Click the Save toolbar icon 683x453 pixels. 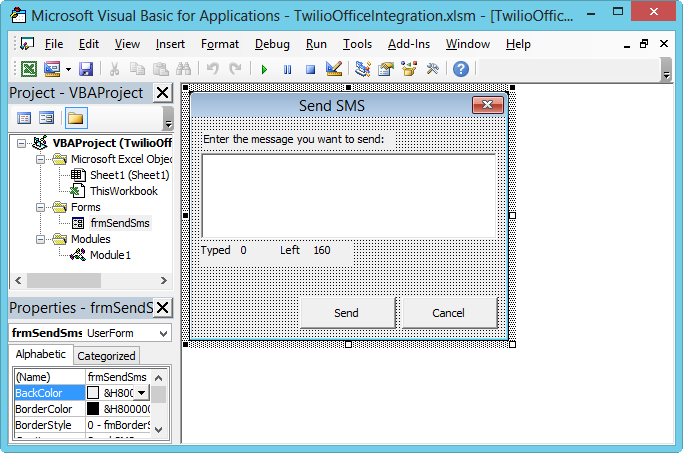tap(86, 69)
